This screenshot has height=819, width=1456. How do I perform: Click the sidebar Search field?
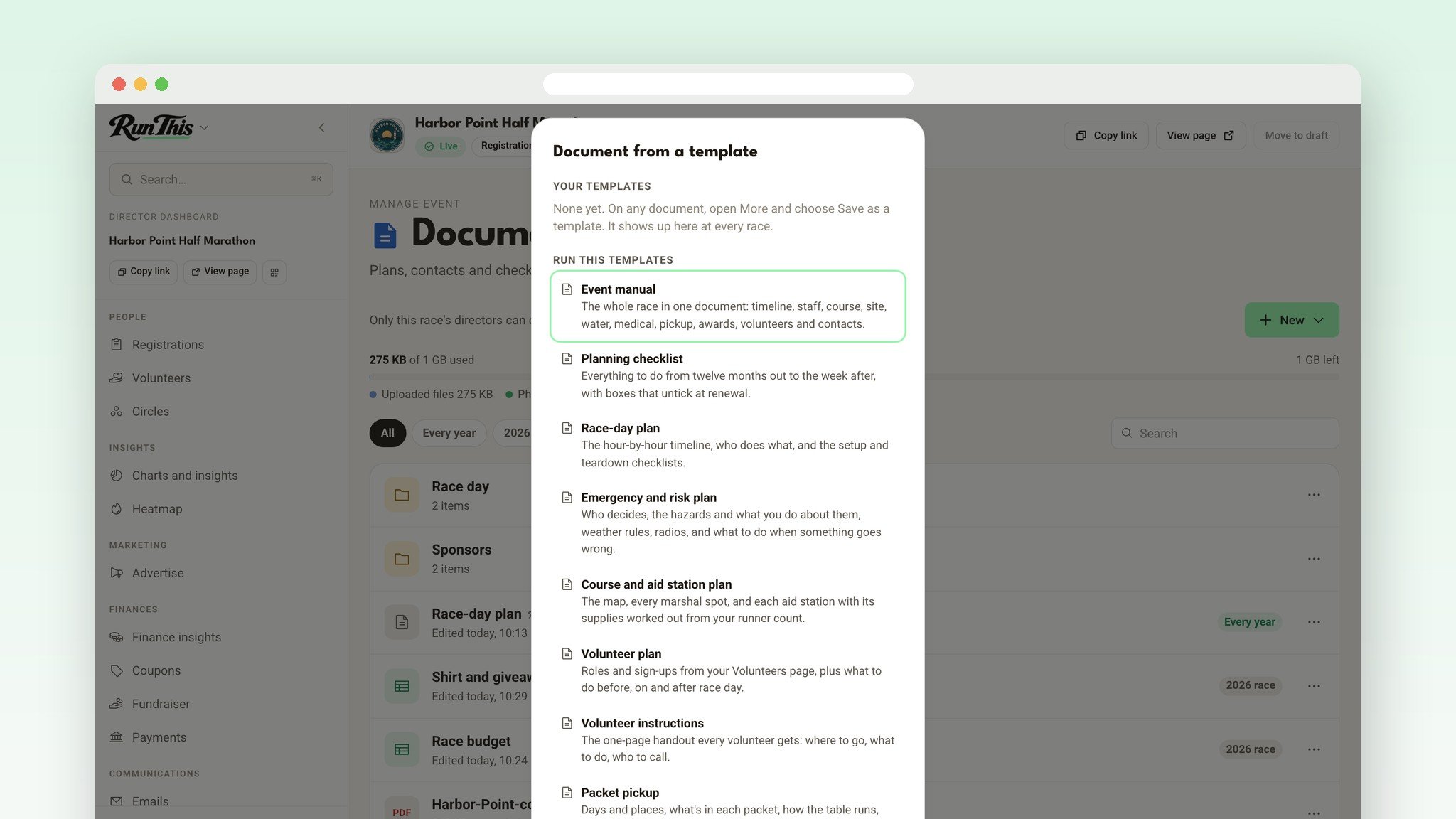coord(221,179)
